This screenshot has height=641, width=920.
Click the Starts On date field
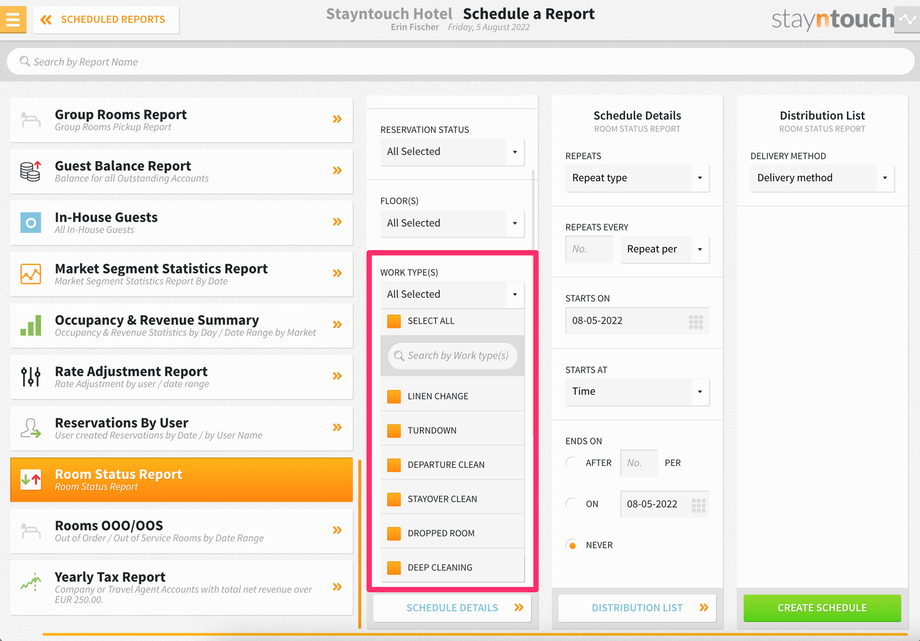pos(637,321)
